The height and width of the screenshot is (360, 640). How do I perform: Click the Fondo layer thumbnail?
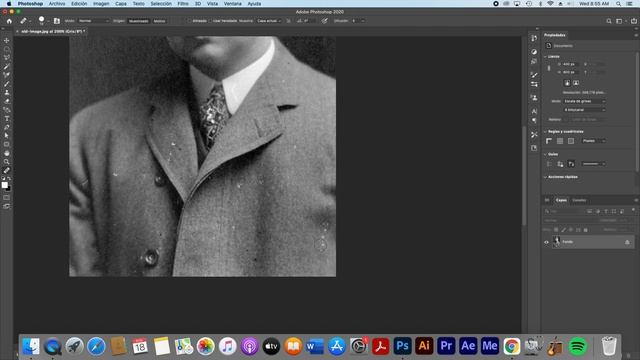point(557,242)
